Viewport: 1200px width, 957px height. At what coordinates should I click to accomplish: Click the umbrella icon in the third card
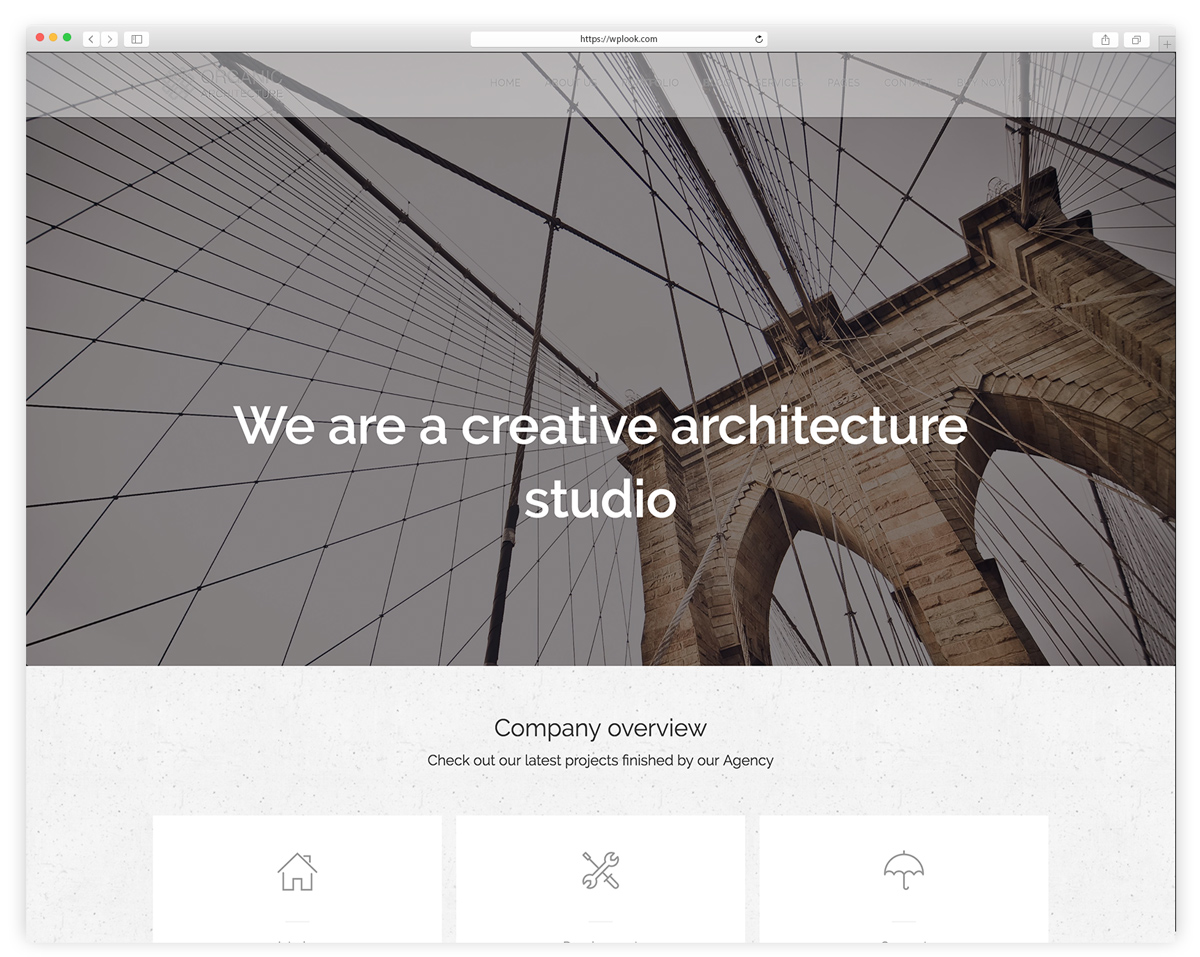point(904,870)
